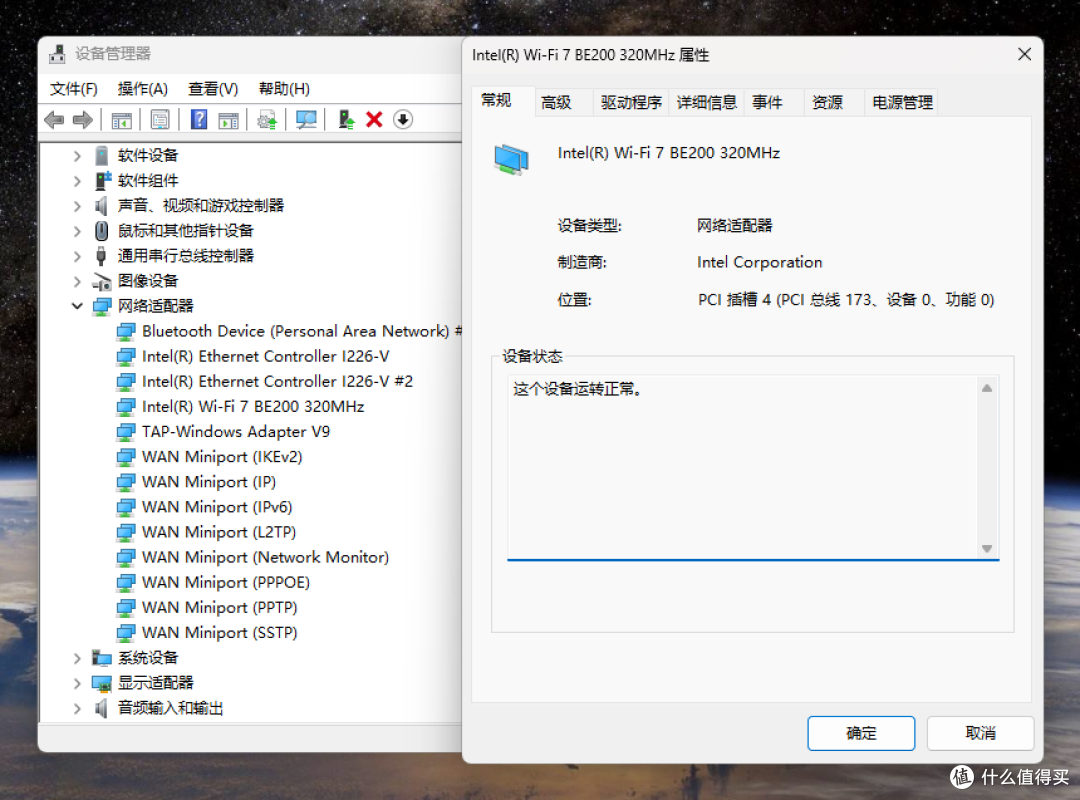The image size is (1080, 800).
Task: Switch to the 电源管理 tab
Action: tap(902, 103)
